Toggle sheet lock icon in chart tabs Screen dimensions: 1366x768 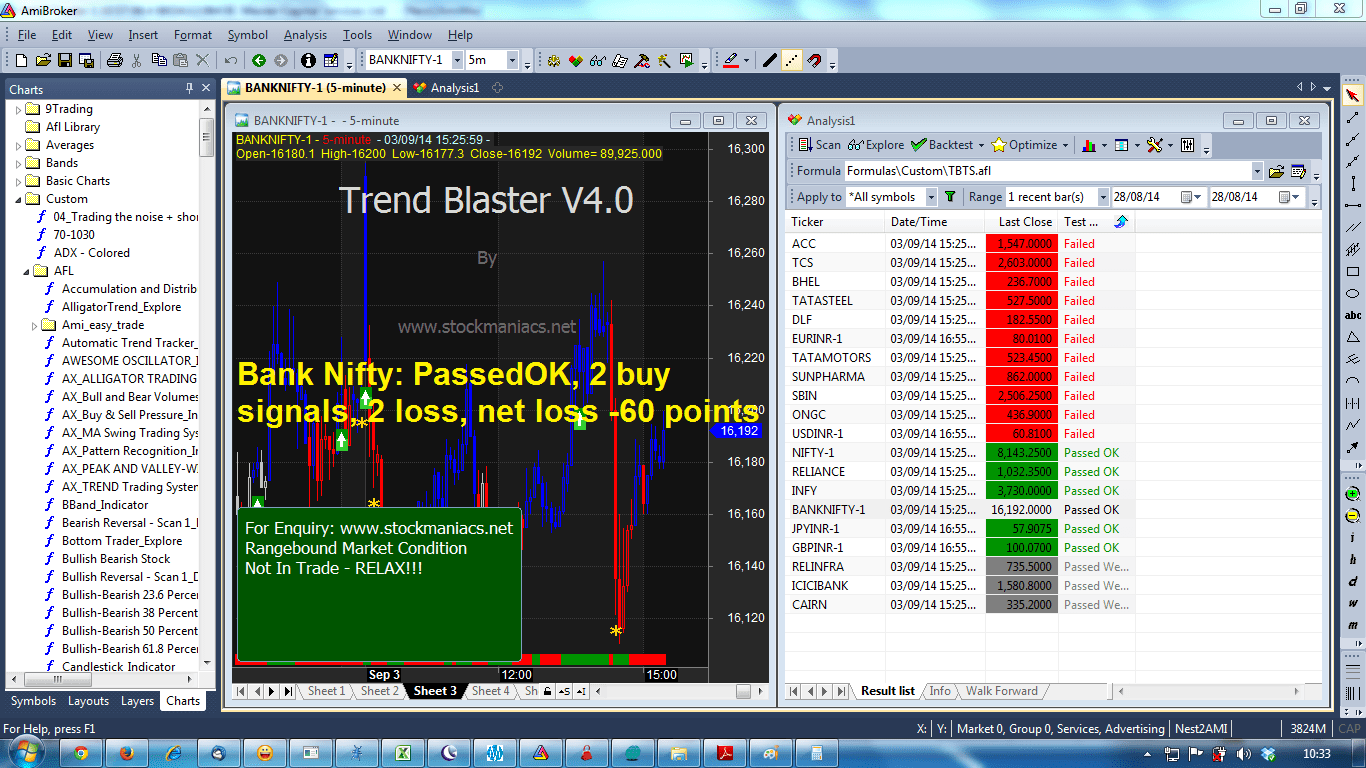pos(547,691)
